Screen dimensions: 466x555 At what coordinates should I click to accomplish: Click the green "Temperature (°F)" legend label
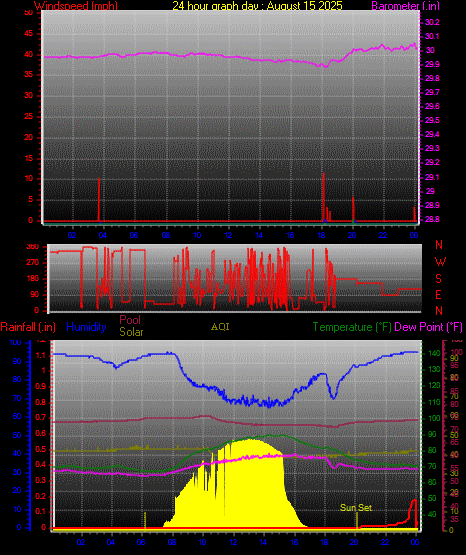coord(352,327)
